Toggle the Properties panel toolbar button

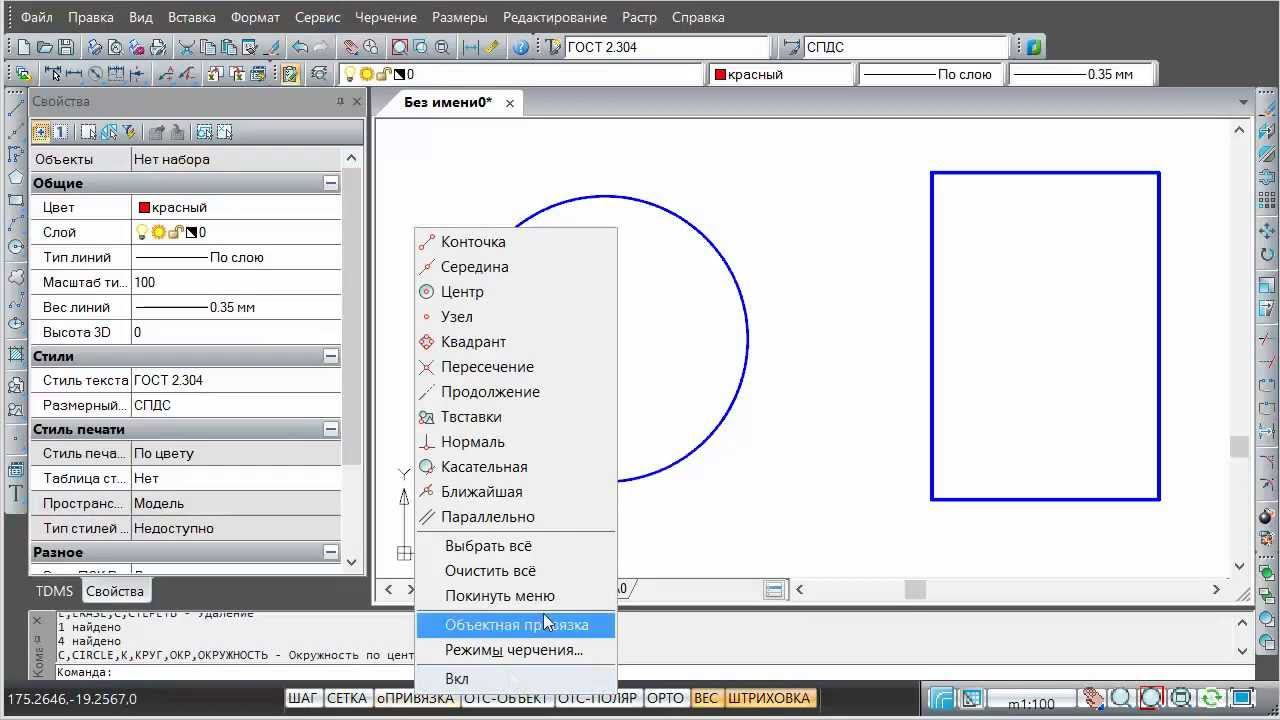pos(290,74)
